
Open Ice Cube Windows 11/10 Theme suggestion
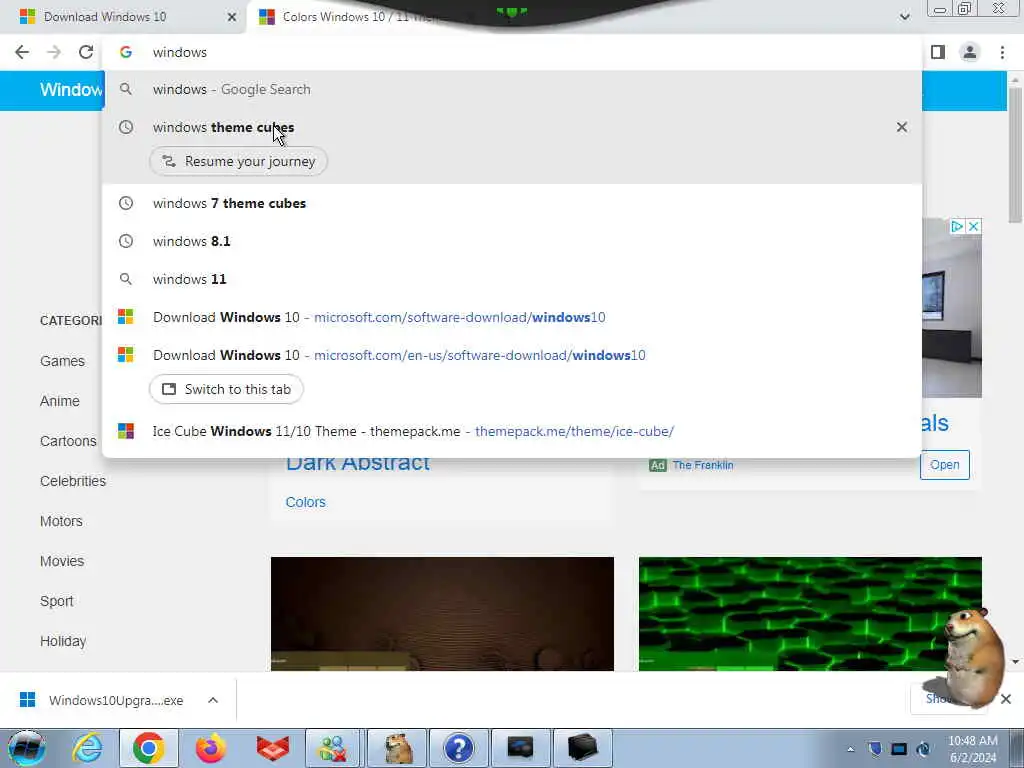(x=512, y=431)
